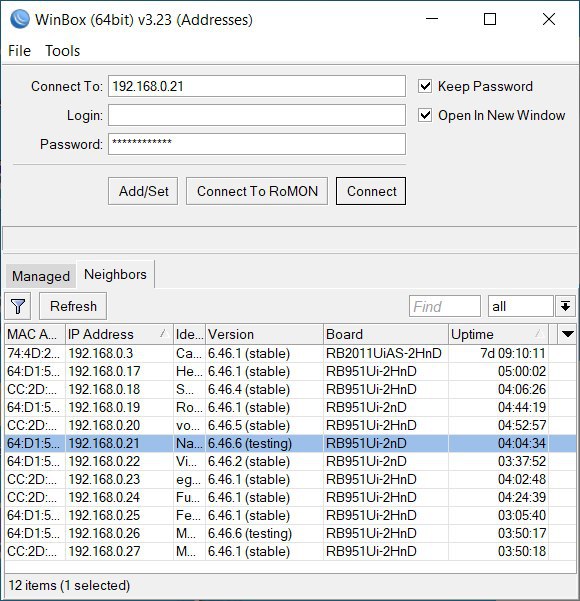
Task: Select the row with IP 192.168.0.3
Action: [x=290, y=353]
